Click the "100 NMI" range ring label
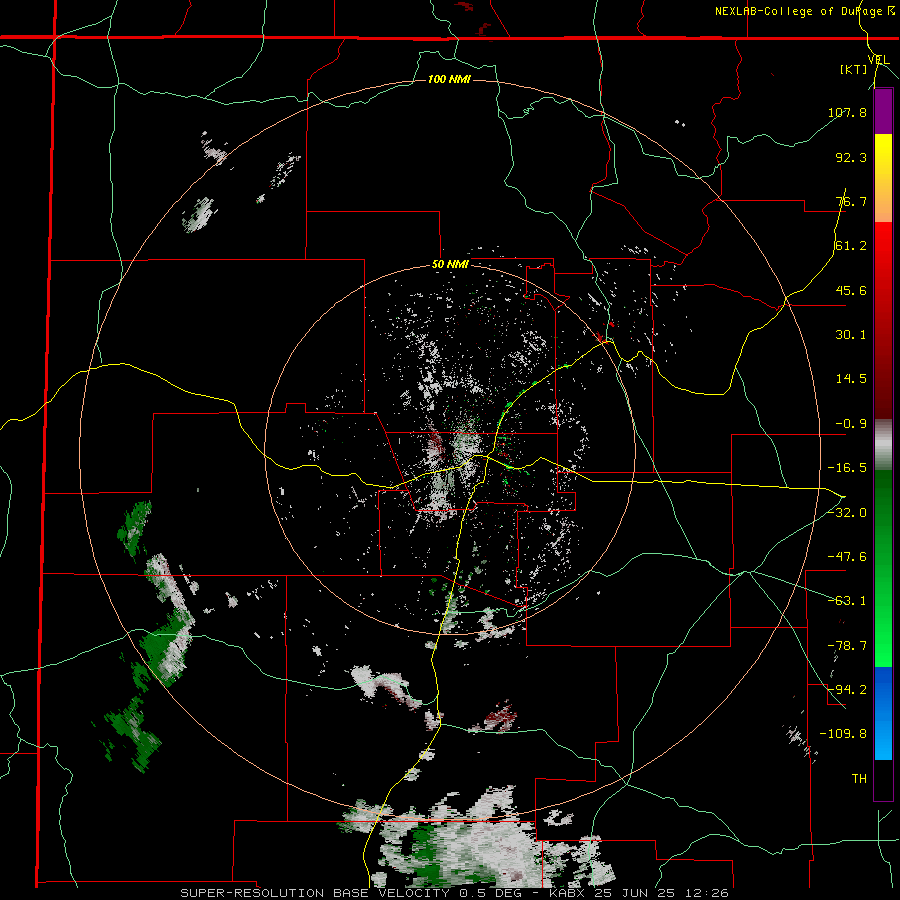The height and width of the screenshot is (900, 900). pos(449,79)
